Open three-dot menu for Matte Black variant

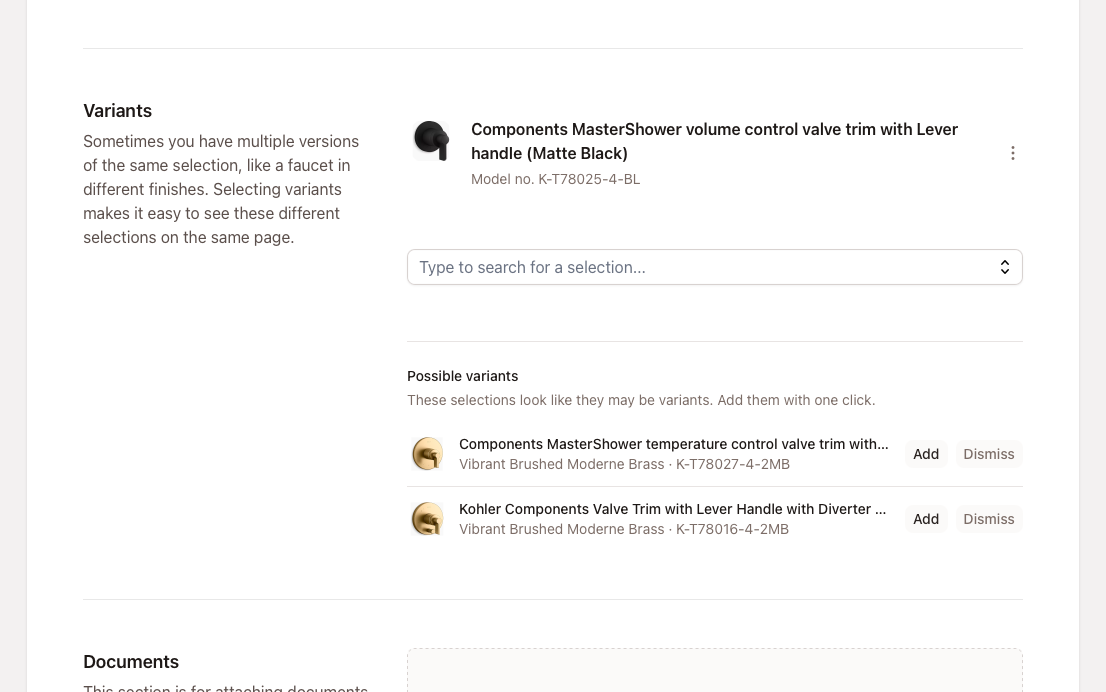[x=1012, y=153]
